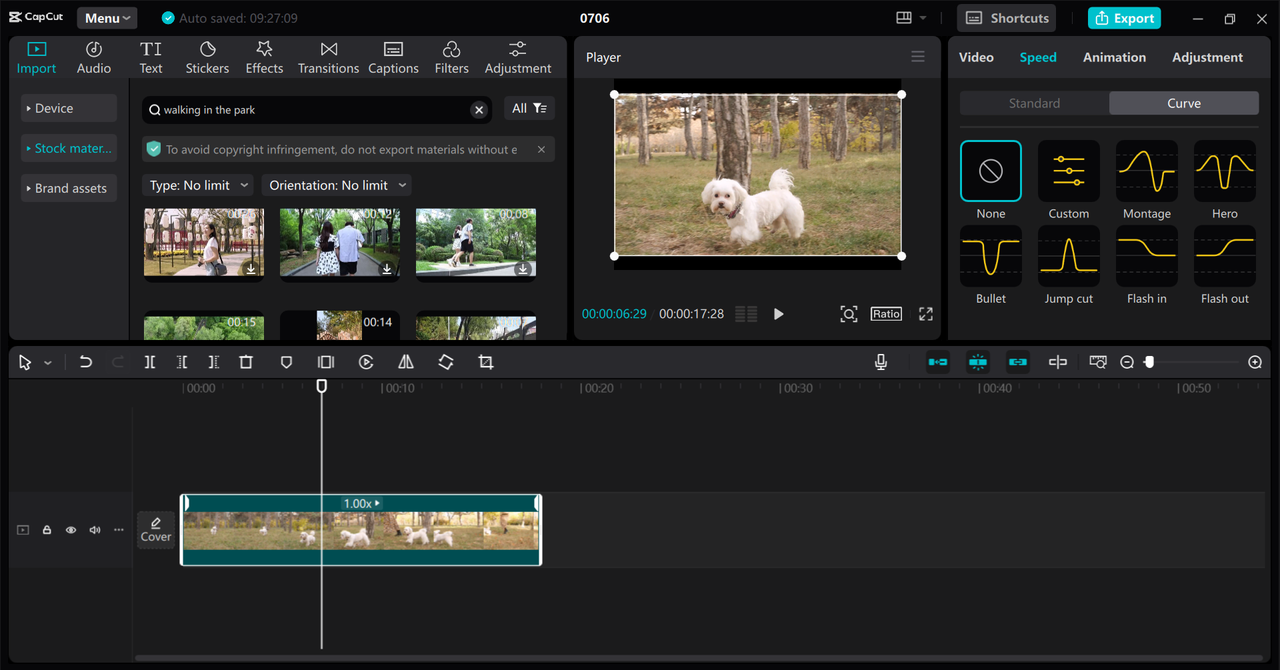Click the Mirror flip icon

pos(406,362)
